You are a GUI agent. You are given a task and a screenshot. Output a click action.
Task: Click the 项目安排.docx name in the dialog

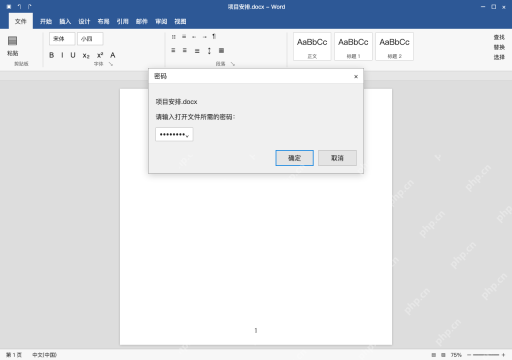(176, 102)
